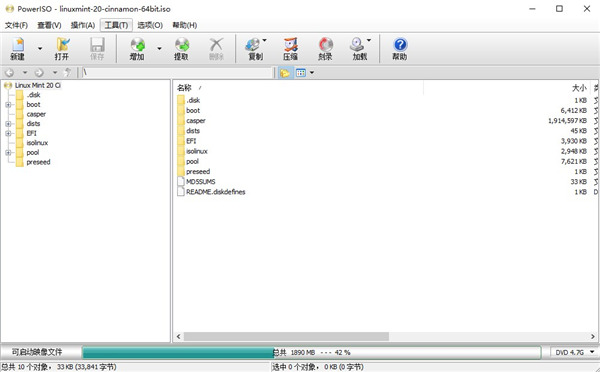Click the Mount (加载) toolbar icon
This screenshot has height=372, width=600.
coord(357,45)
